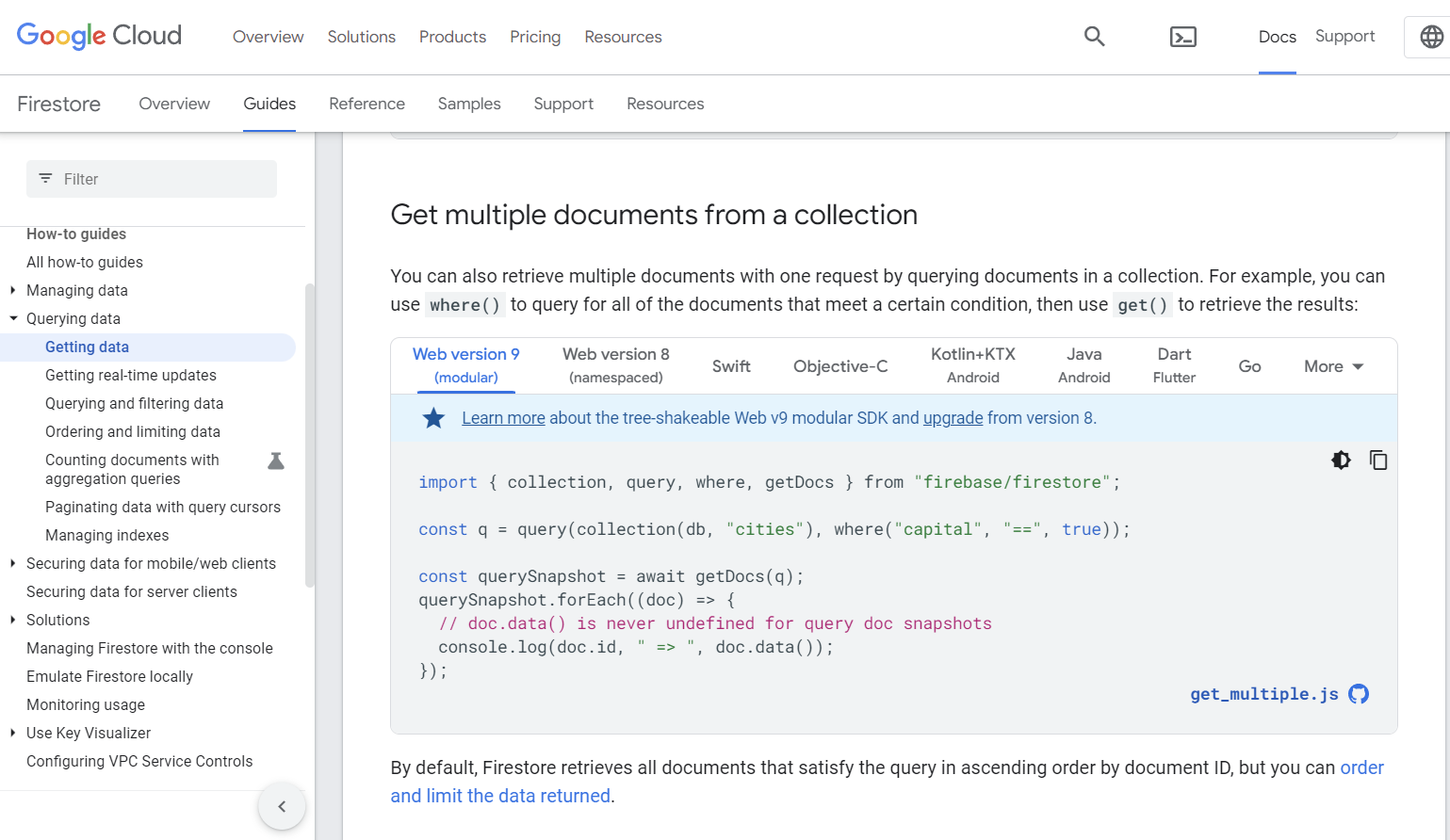Open Configuring VPC Service Controls page
The width and height of the screenshot is (1450, 840).
[x=139, y=761]
